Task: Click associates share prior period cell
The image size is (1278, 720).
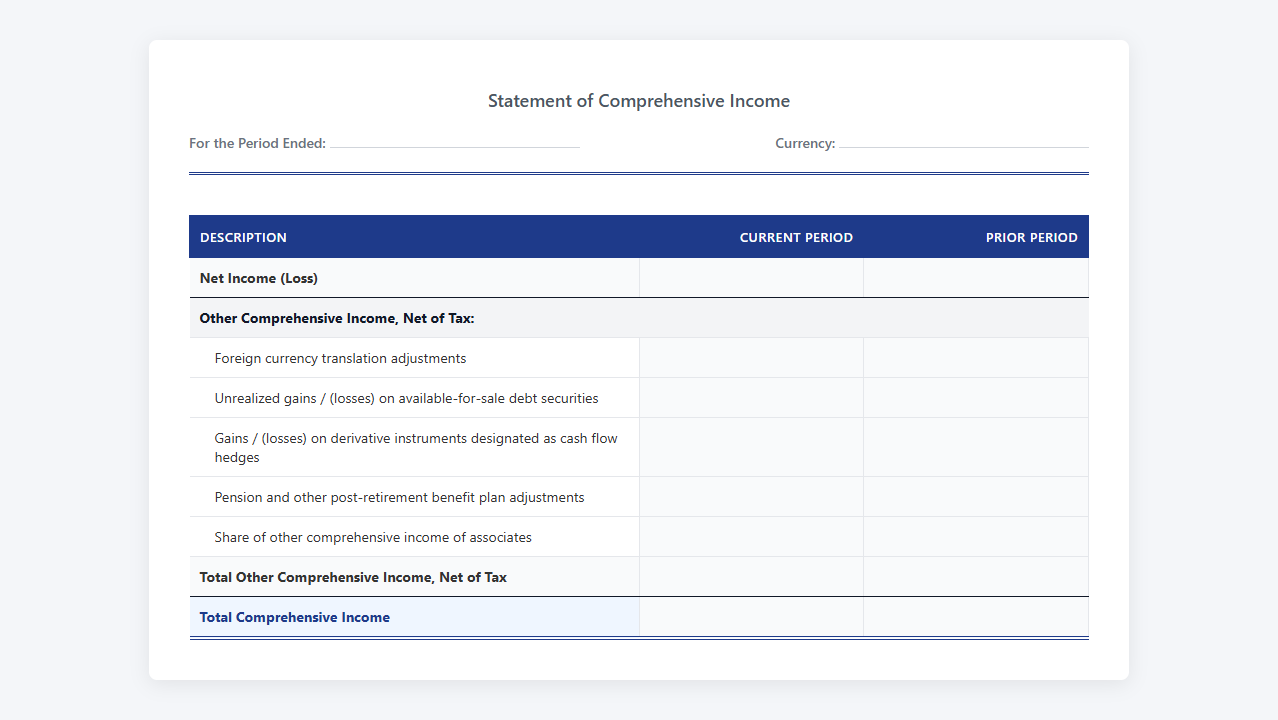Action: pos(976,537)
